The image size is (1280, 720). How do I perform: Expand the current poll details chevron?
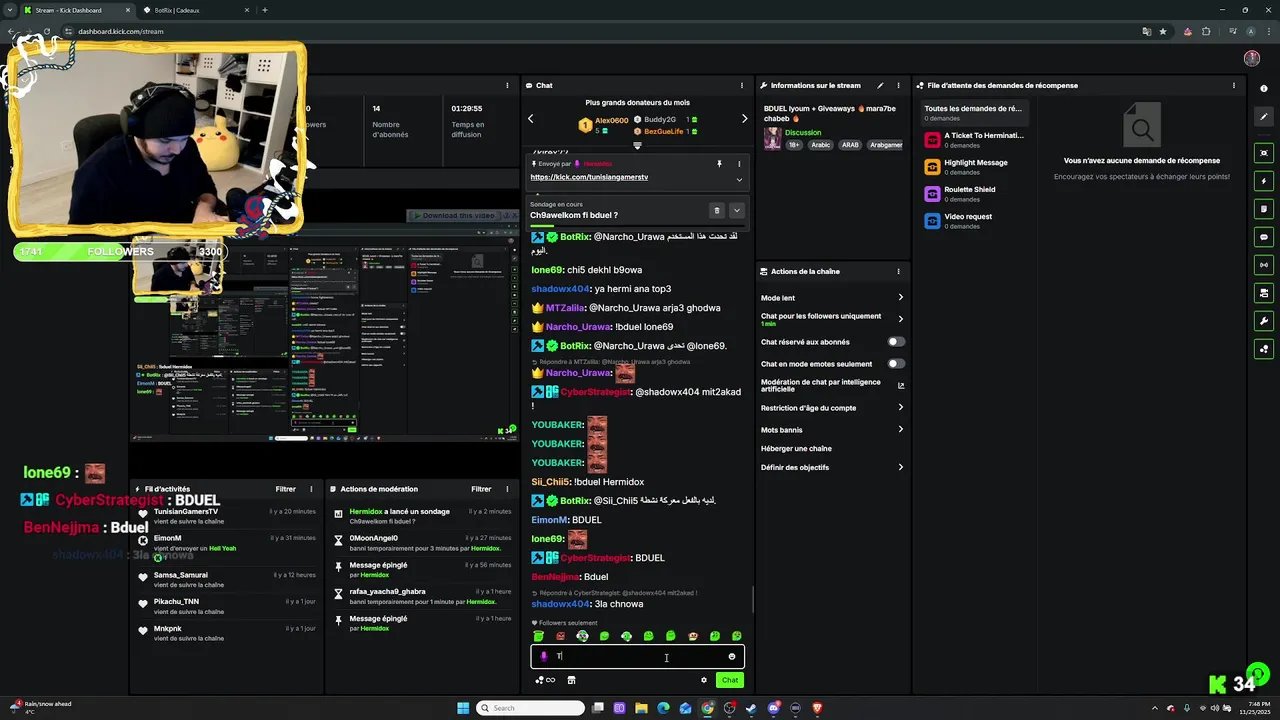pos(737,211)
